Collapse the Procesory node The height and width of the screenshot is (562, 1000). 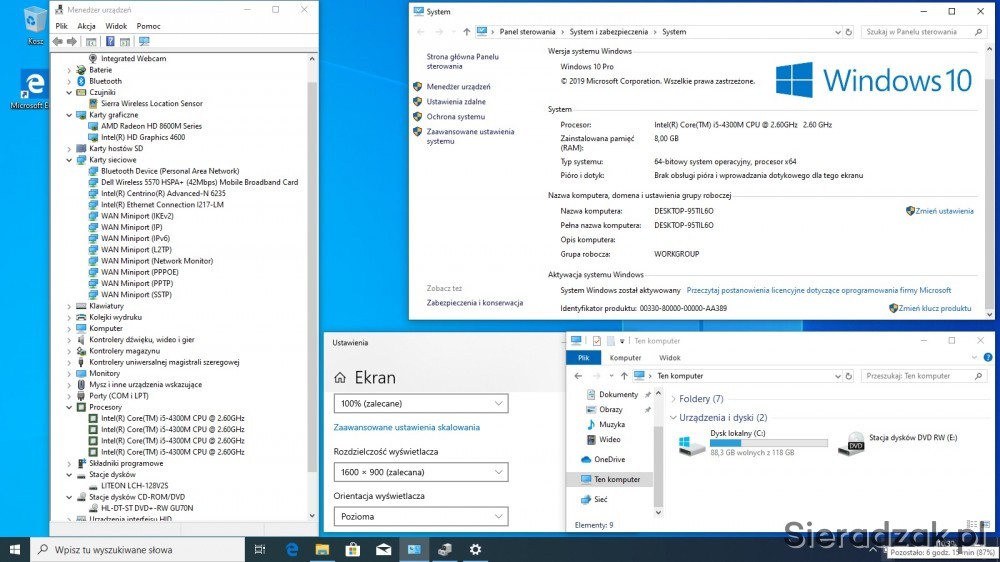coord(69,407)
